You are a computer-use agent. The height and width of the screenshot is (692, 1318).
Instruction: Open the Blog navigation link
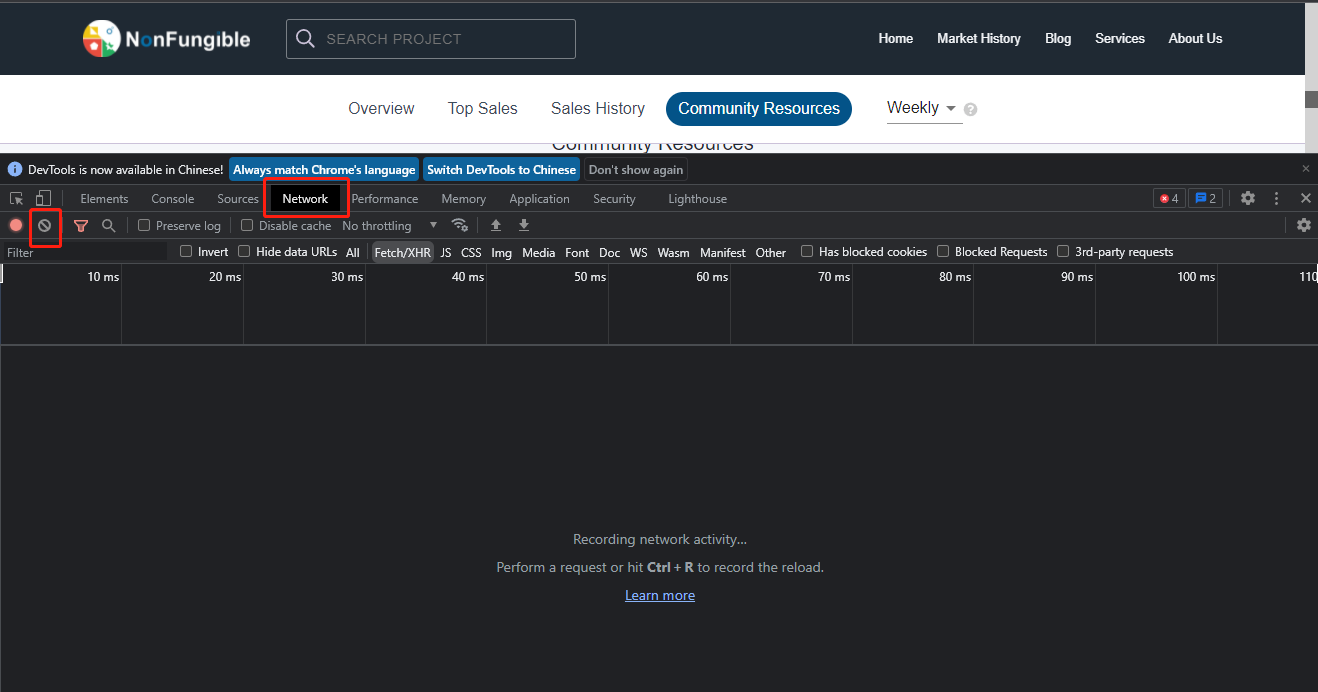(x=1058, y=39)
